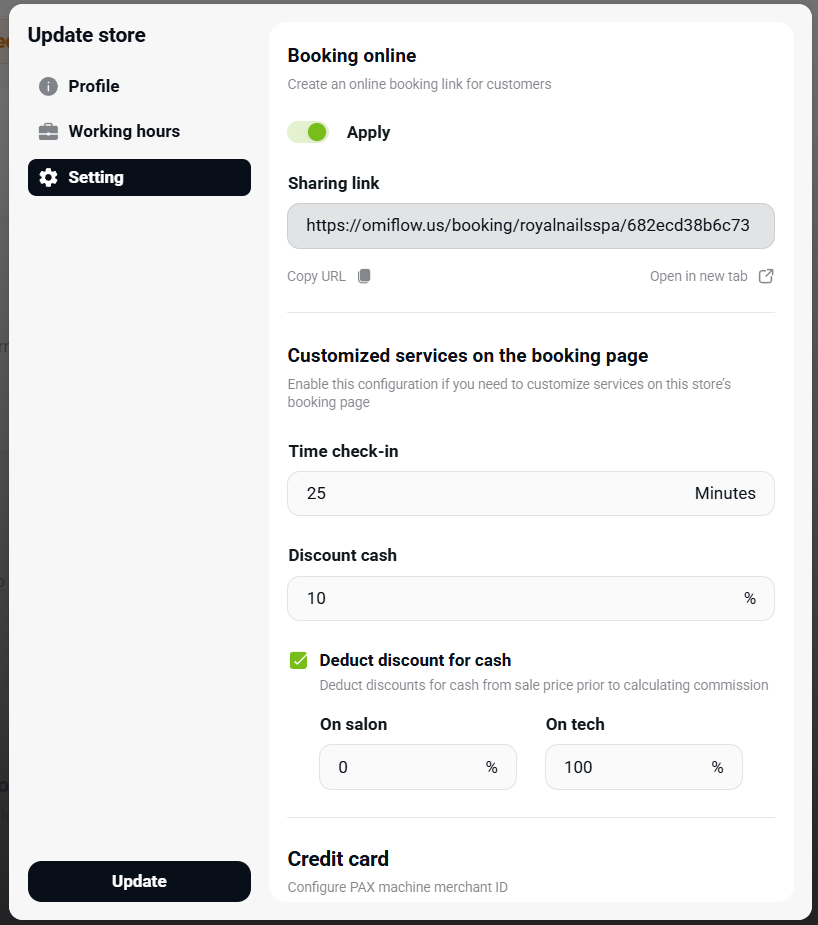Click Open in new tab link
Screen dimensions: 818x925
pyautogui.click(x=699, y=276)
